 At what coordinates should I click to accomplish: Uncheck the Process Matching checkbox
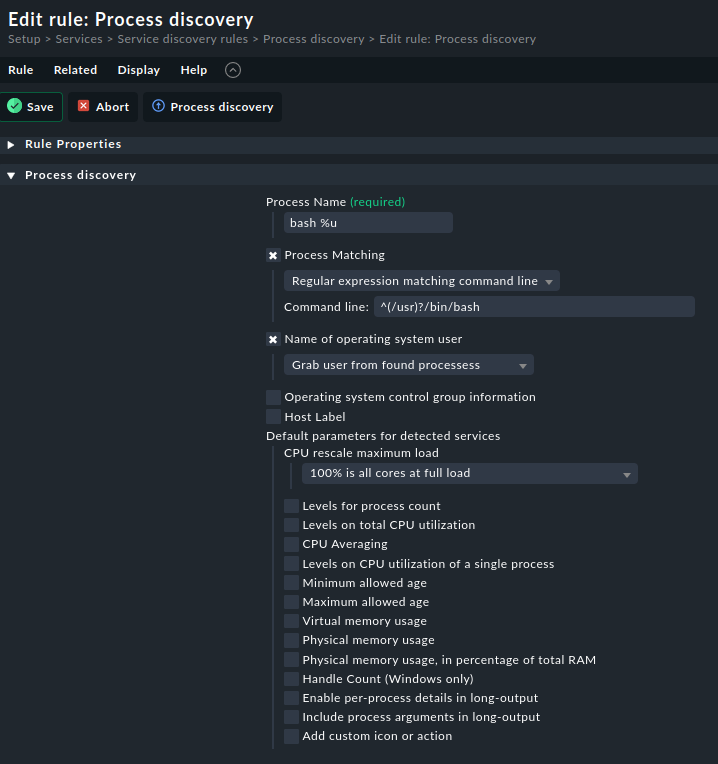pyautogui.click(x=273, y=255)
